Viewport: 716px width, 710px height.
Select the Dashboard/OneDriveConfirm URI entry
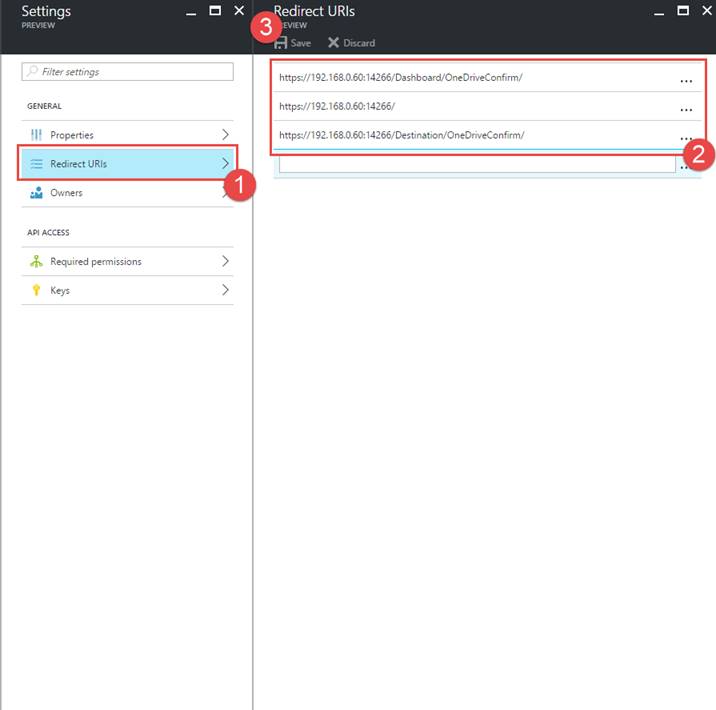pos(401,78)
